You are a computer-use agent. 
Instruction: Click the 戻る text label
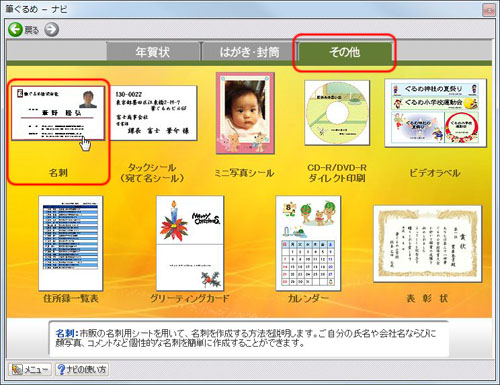[x=32, y=30]
